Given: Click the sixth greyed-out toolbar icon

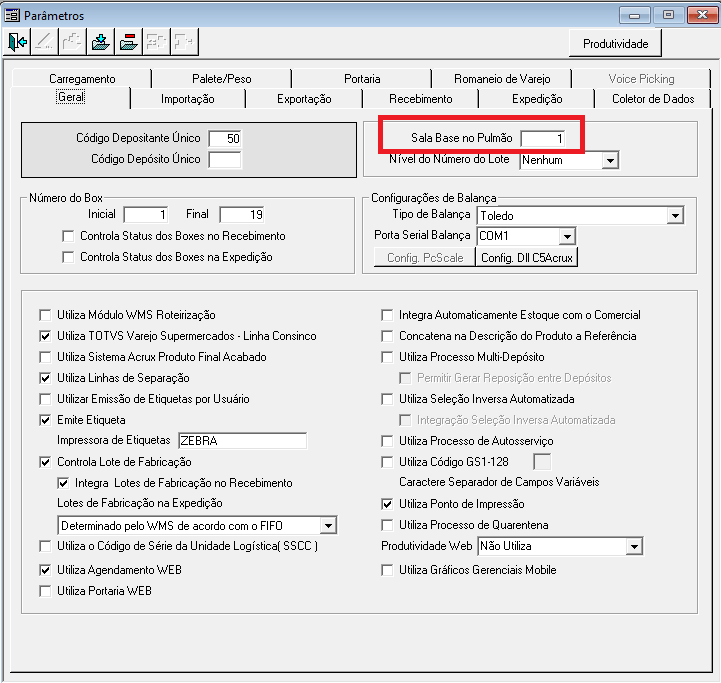Looking at the screenshot, I should [x=156, y=42].
